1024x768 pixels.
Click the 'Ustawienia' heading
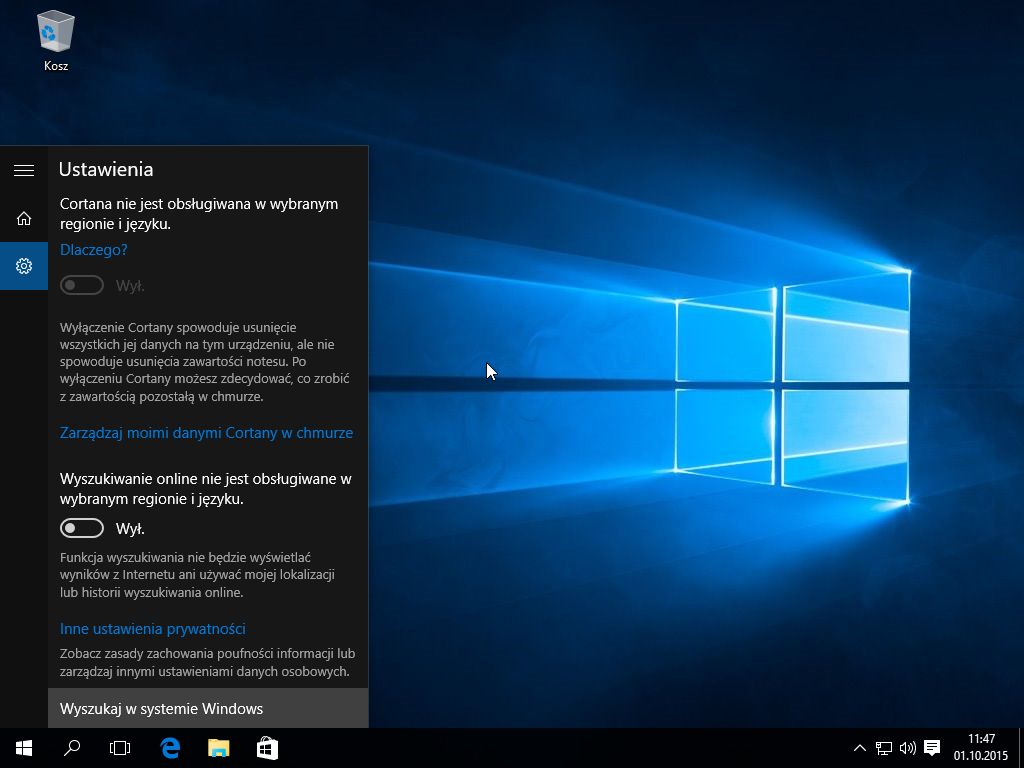pyautogui.click(x=106, y=169)
